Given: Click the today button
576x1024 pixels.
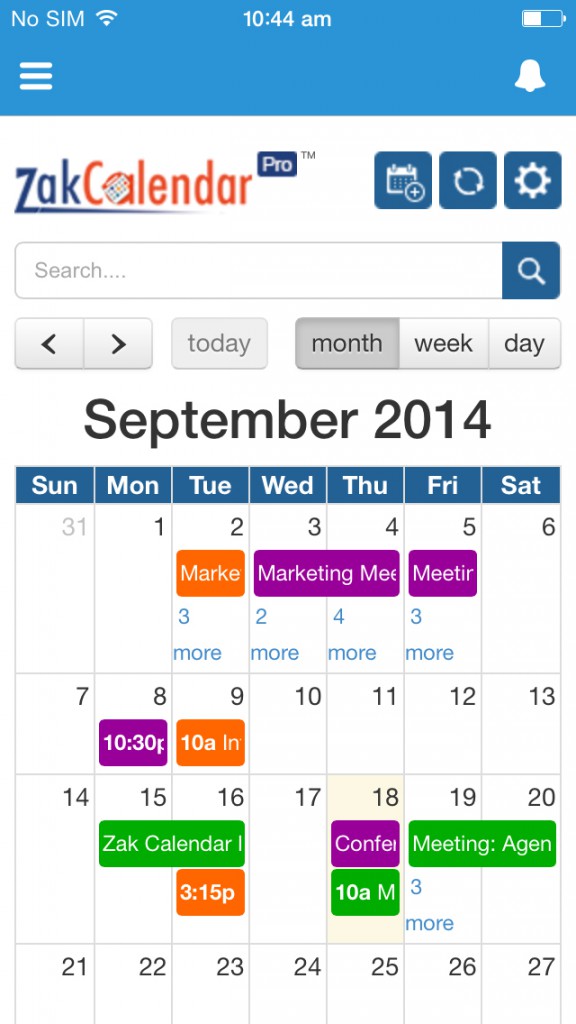Looking at the screenshot, I should pos(219,344).
